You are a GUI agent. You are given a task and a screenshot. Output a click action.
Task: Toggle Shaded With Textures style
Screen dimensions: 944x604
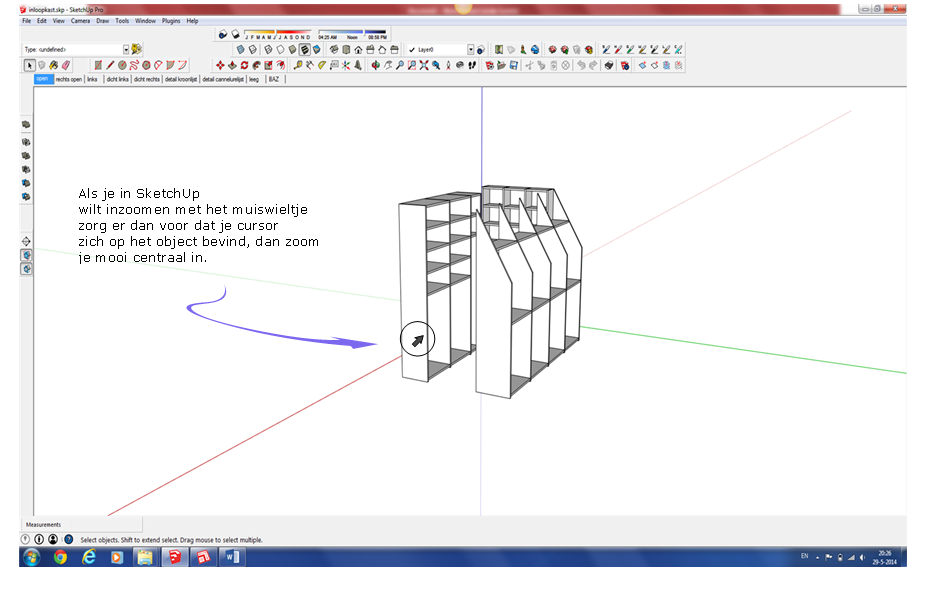click(x=305, y=49)
